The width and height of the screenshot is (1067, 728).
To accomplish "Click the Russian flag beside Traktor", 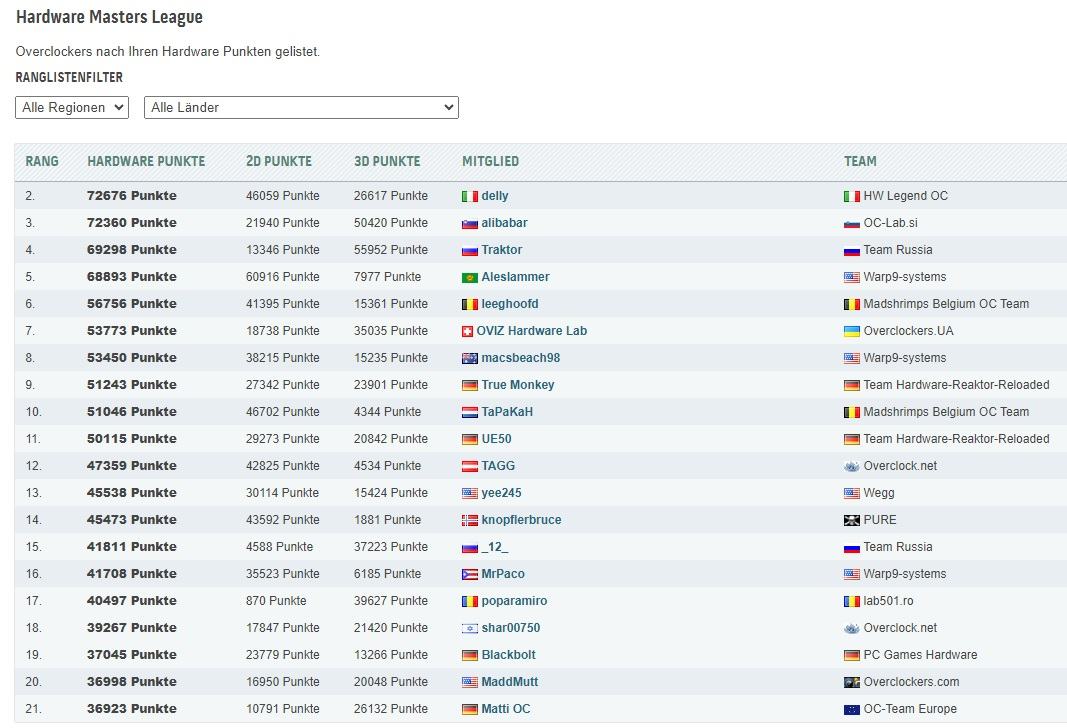I will click(470, 251).
